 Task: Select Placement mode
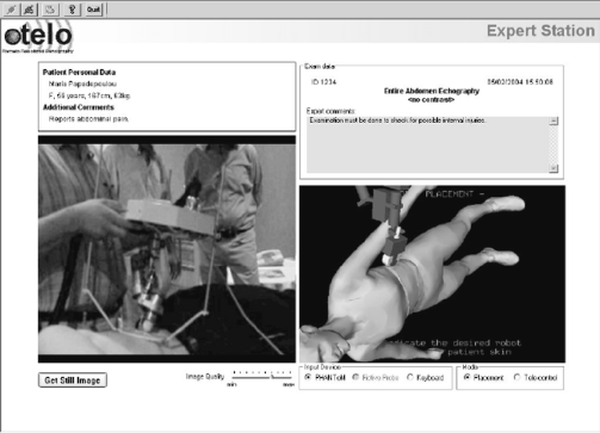coord(466,378)
